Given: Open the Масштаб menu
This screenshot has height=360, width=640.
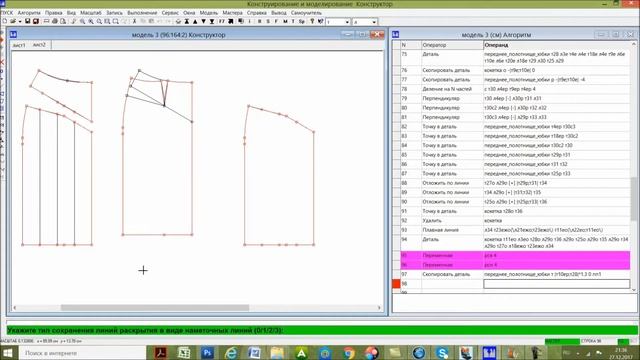Looking at the screenshot, I should pyautogui.click(x=91, y=13).
